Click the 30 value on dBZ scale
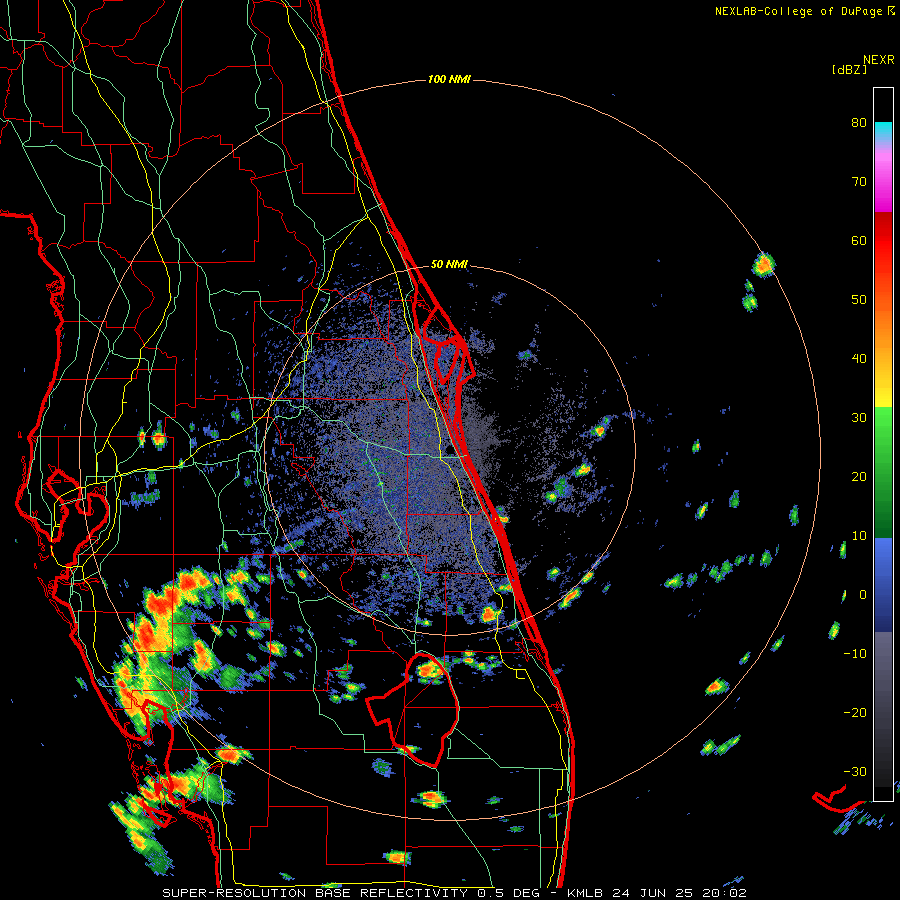The image size is (900, 900). click(x=859, y=418)
